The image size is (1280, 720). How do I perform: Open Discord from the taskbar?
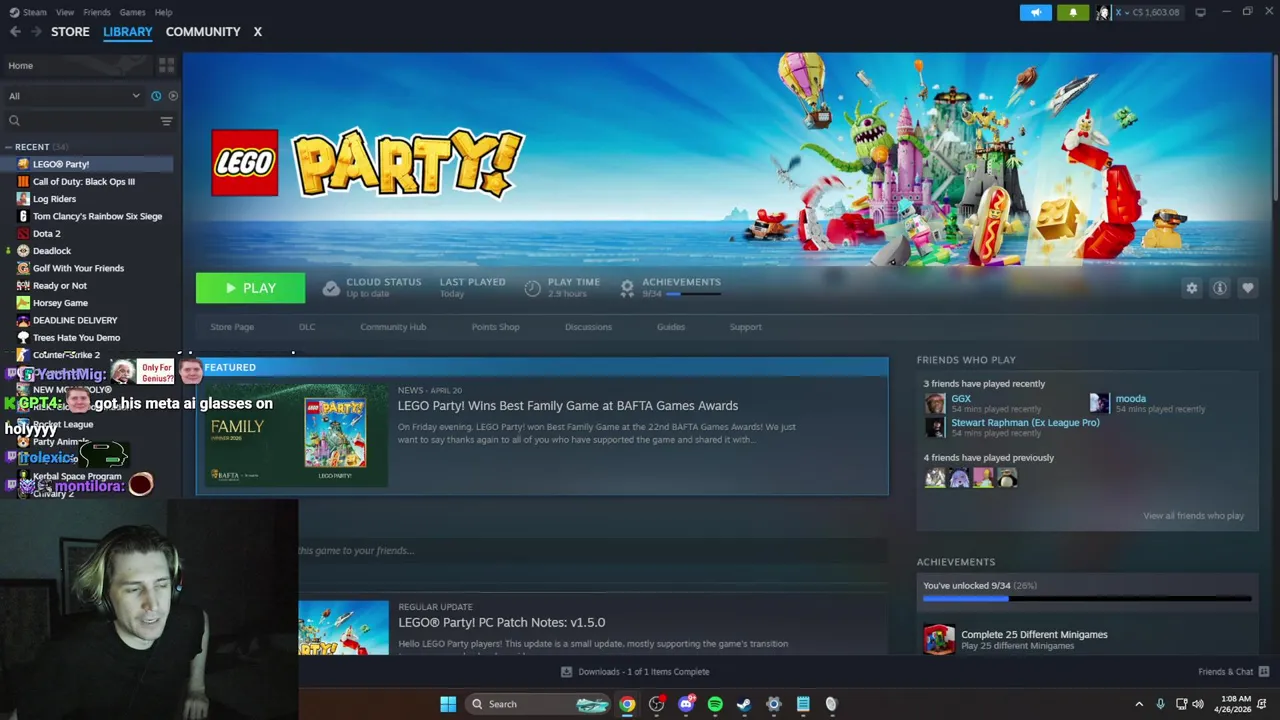click(686, 704)
